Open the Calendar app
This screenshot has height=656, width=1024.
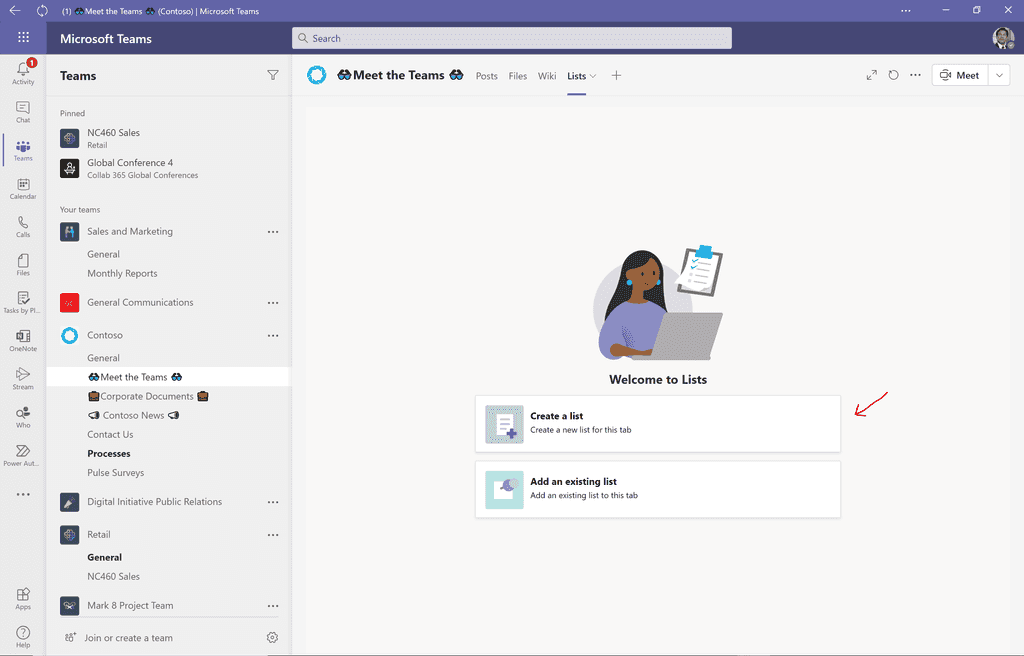pos(23,188)
